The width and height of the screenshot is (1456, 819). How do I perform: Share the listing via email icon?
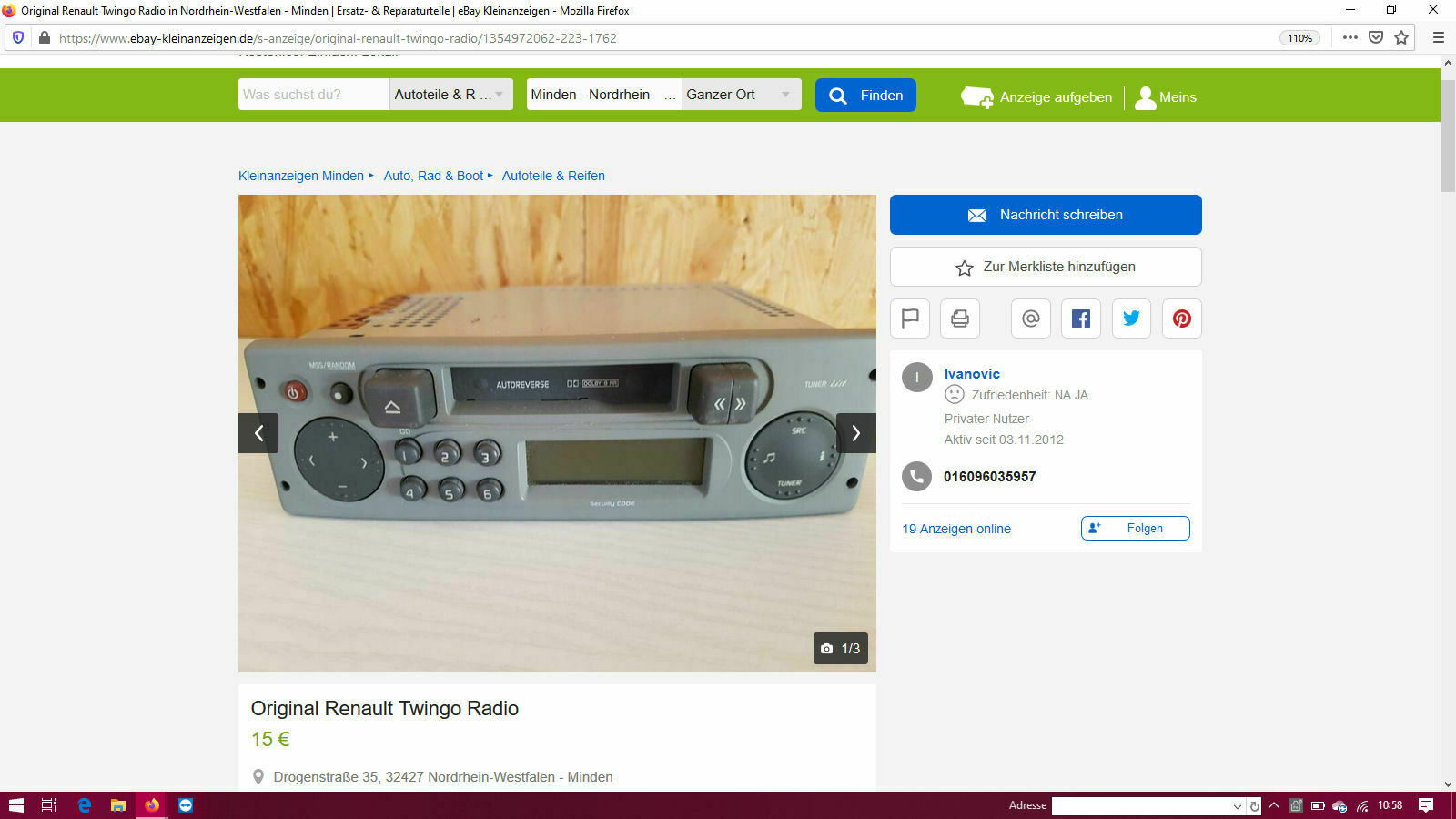pyautogui.click(x=1030, y=318)
